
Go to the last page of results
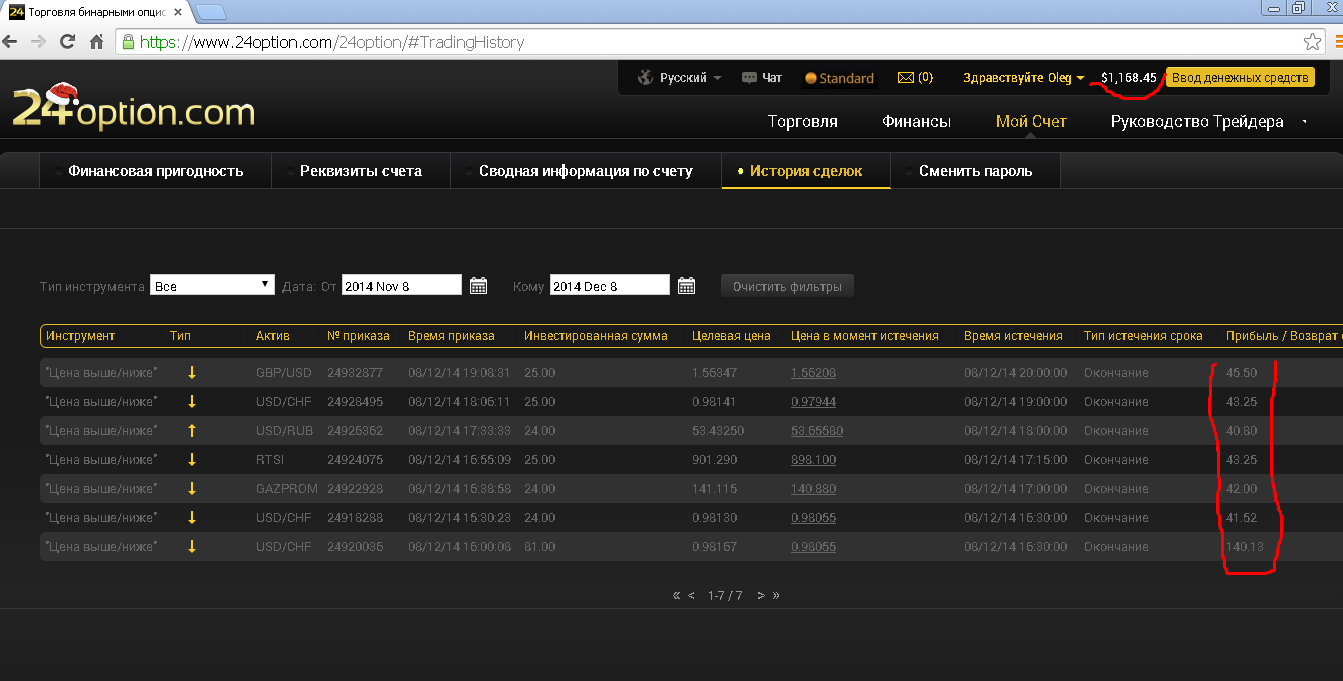point(776,595)
